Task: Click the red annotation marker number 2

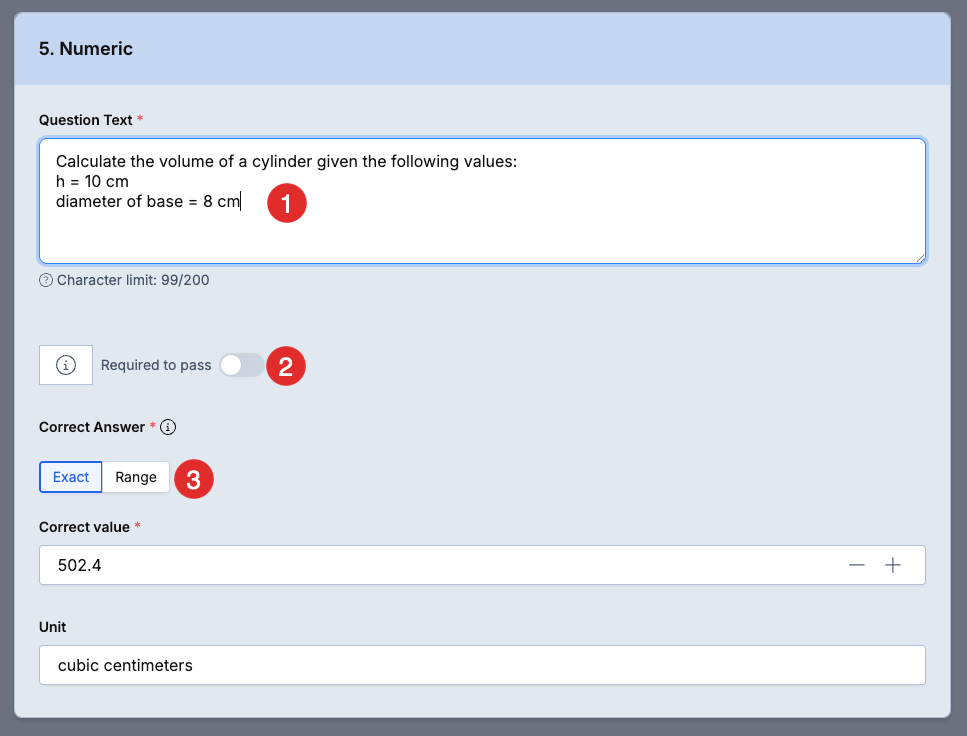Action: [286, 366]
